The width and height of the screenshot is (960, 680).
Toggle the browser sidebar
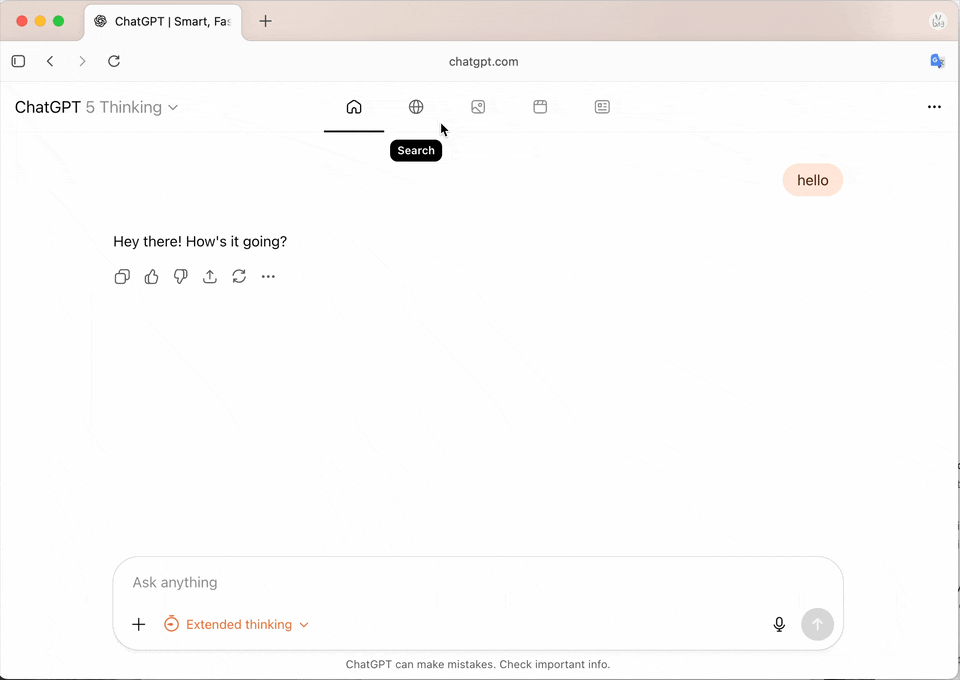coord(18,61)
